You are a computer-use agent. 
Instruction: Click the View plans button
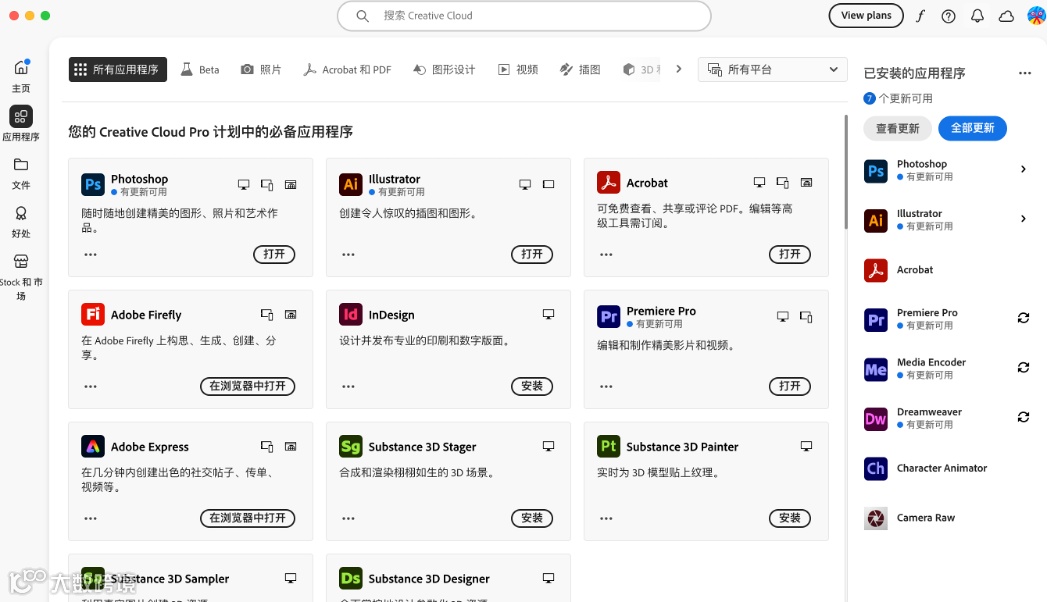tap(866, 15)
